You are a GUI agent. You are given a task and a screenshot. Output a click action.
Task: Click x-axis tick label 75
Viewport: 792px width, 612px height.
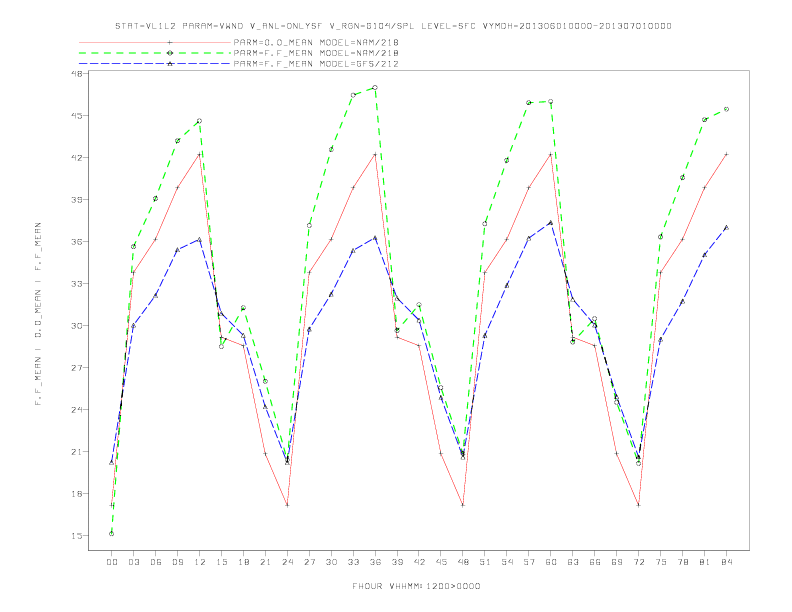pos(661,562)
